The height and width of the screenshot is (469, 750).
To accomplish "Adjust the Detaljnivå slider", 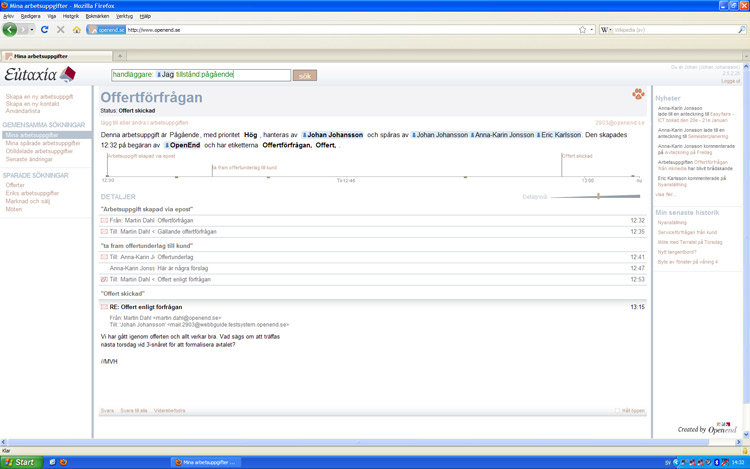I will click(598, 197).
